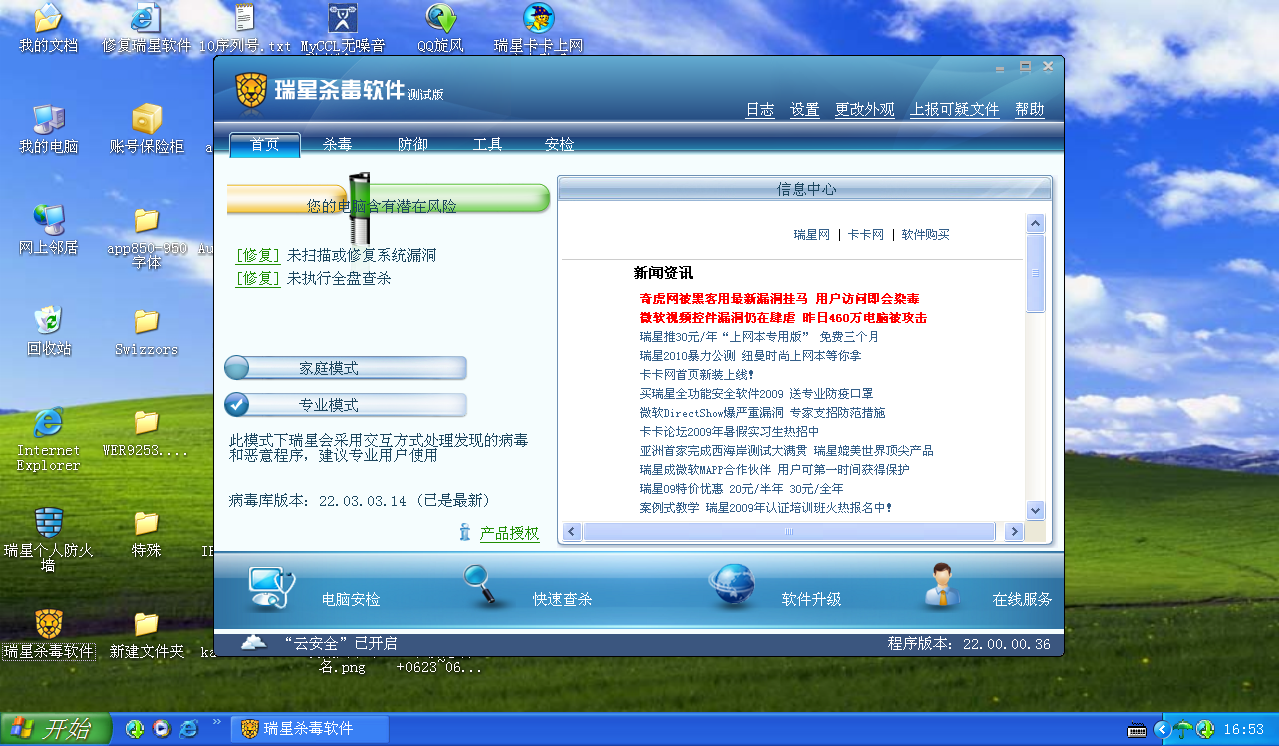This screenshot has width=1279, height=746.
Task: Select 家庭模式 home mode
Action: pyautogui.click(x=345, y=368)
